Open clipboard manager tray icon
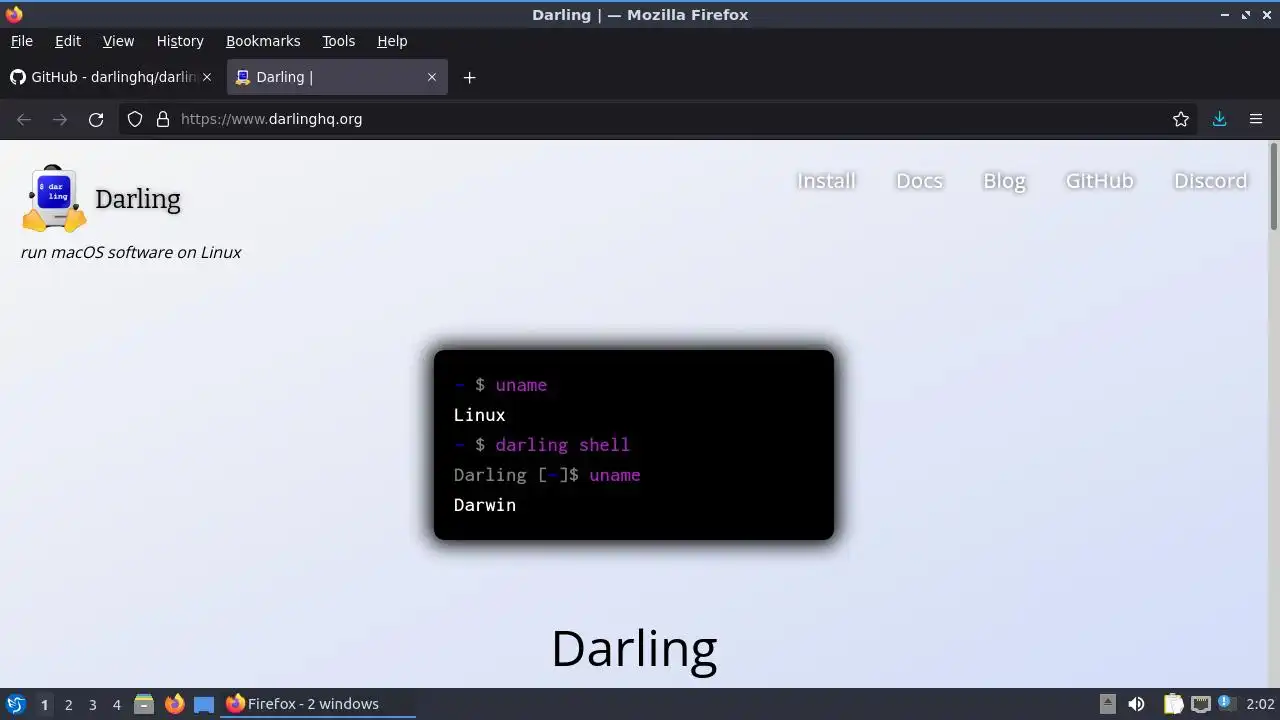 coord(1173,704)
